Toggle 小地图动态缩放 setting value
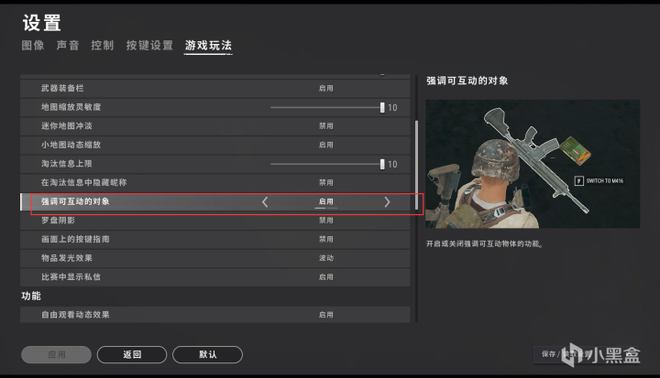 point(326,145)
